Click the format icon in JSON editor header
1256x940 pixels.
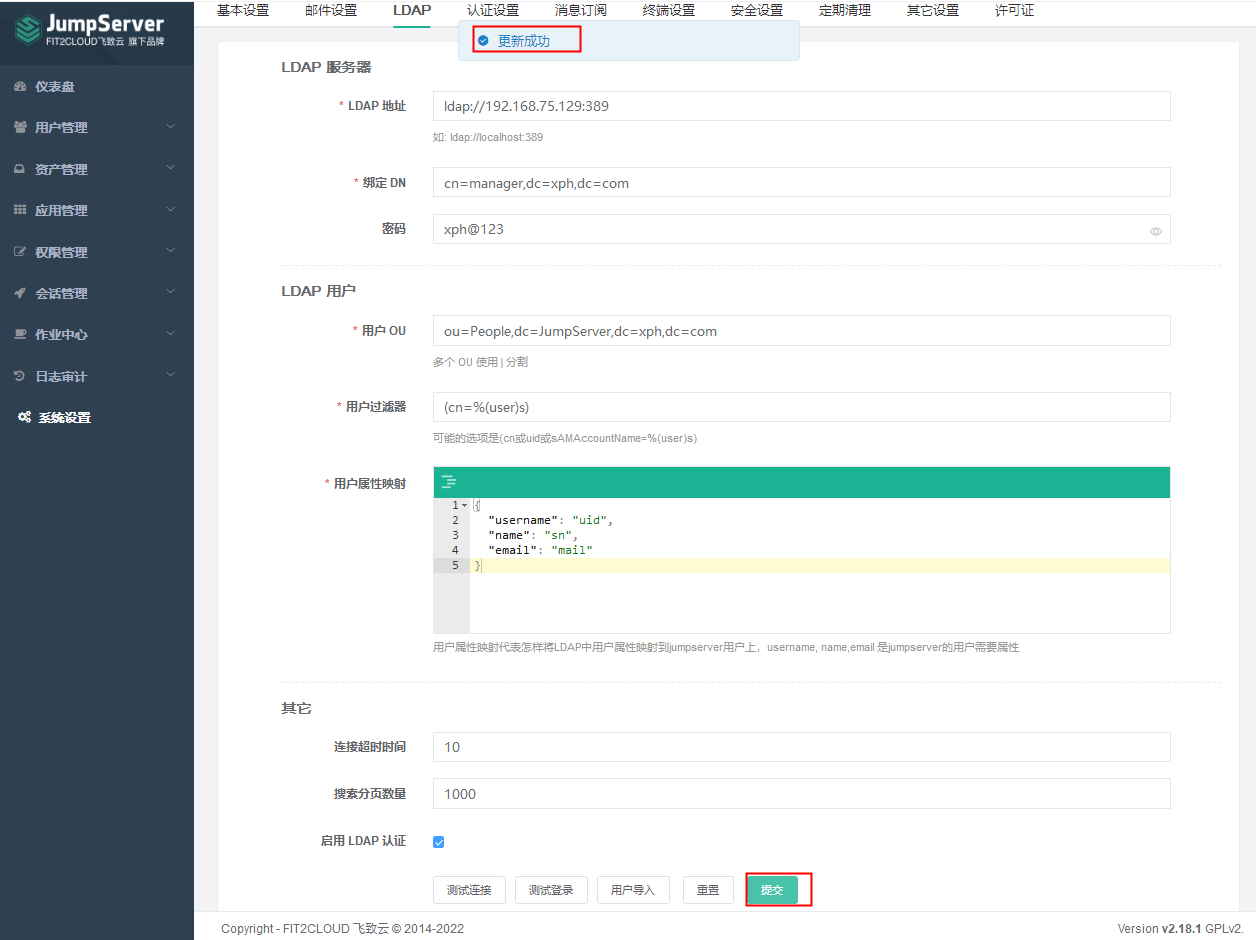click(x=449, y=482)
